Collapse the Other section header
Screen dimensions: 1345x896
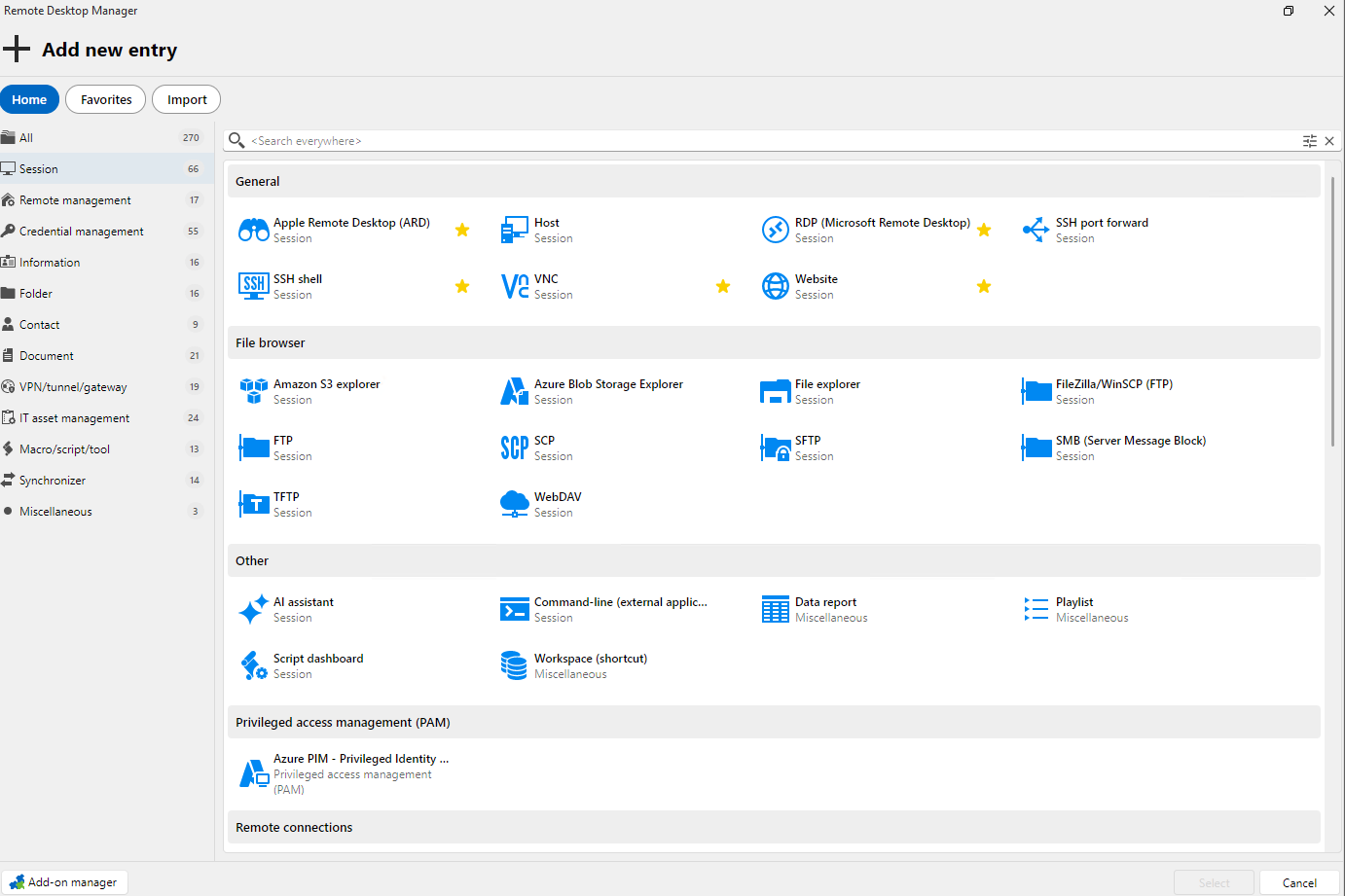pos(774,560)
